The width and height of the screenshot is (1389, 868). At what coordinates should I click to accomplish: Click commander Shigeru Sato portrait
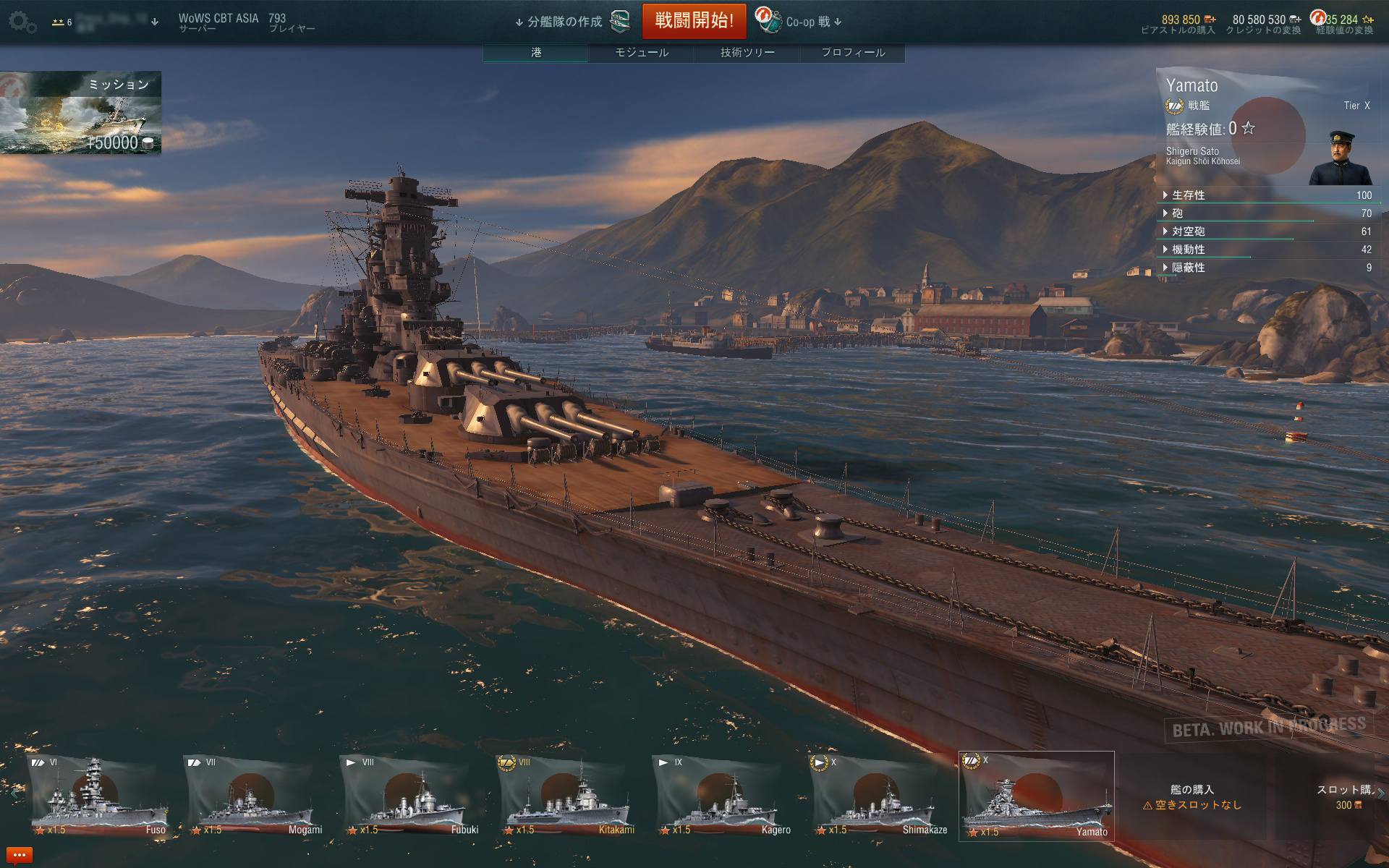click(1341, 158)
